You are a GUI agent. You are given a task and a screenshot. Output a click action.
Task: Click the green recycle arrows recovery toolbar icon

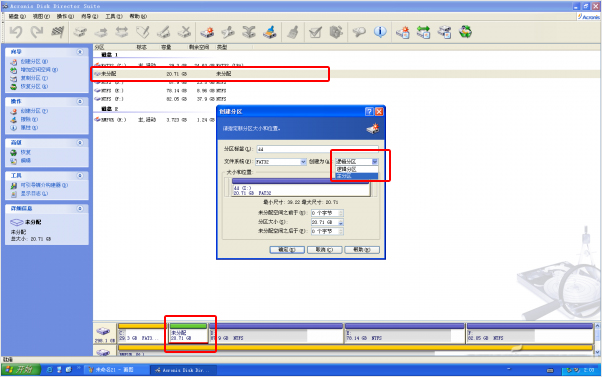click(x=465, y=32)
